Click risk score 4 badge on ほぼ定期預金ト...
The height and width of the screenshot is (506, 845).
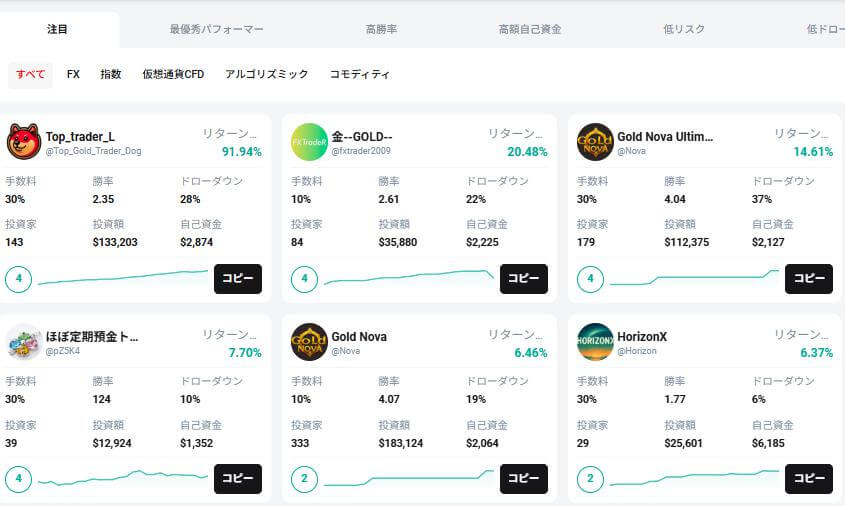point(18,479)
